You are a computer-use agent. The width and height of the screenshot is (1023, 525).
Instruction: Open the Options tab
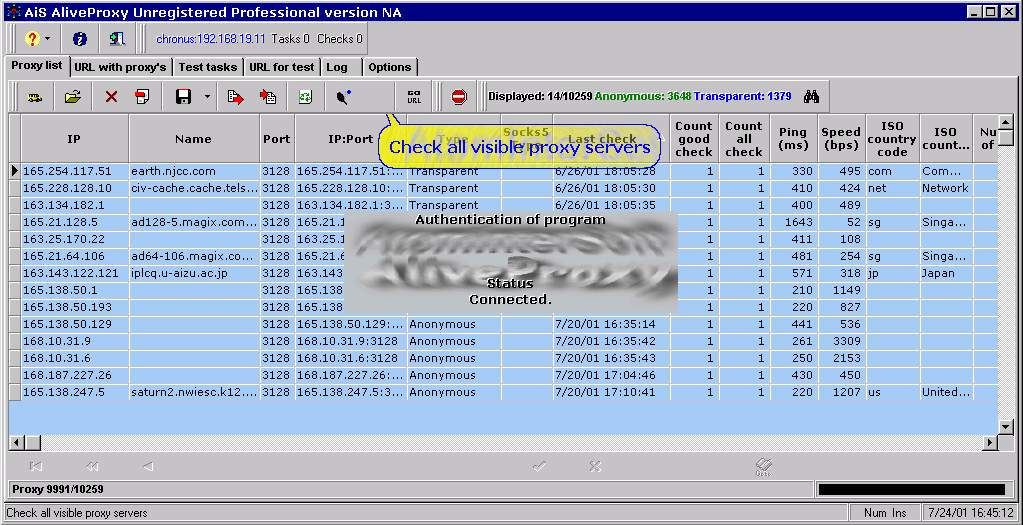tap(389, 67)
